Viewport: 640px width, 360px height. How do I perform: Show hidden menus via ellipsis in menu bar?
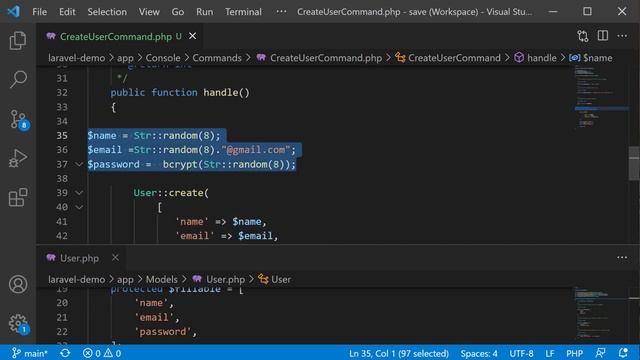pyautogui.click(x=281, y=12)
